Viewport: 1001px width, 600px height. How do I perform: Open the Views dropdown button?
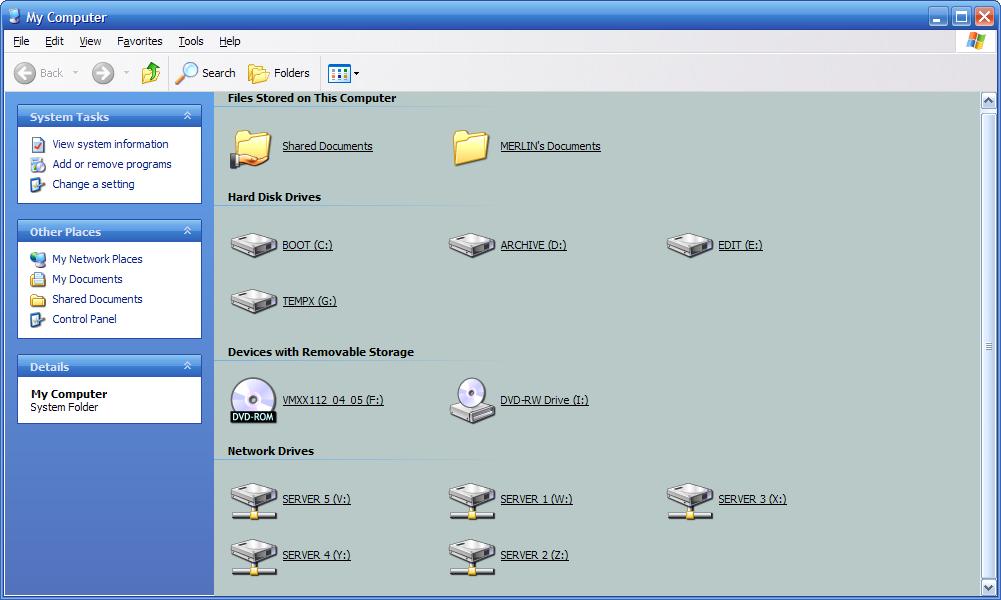(x=343, y=73)
